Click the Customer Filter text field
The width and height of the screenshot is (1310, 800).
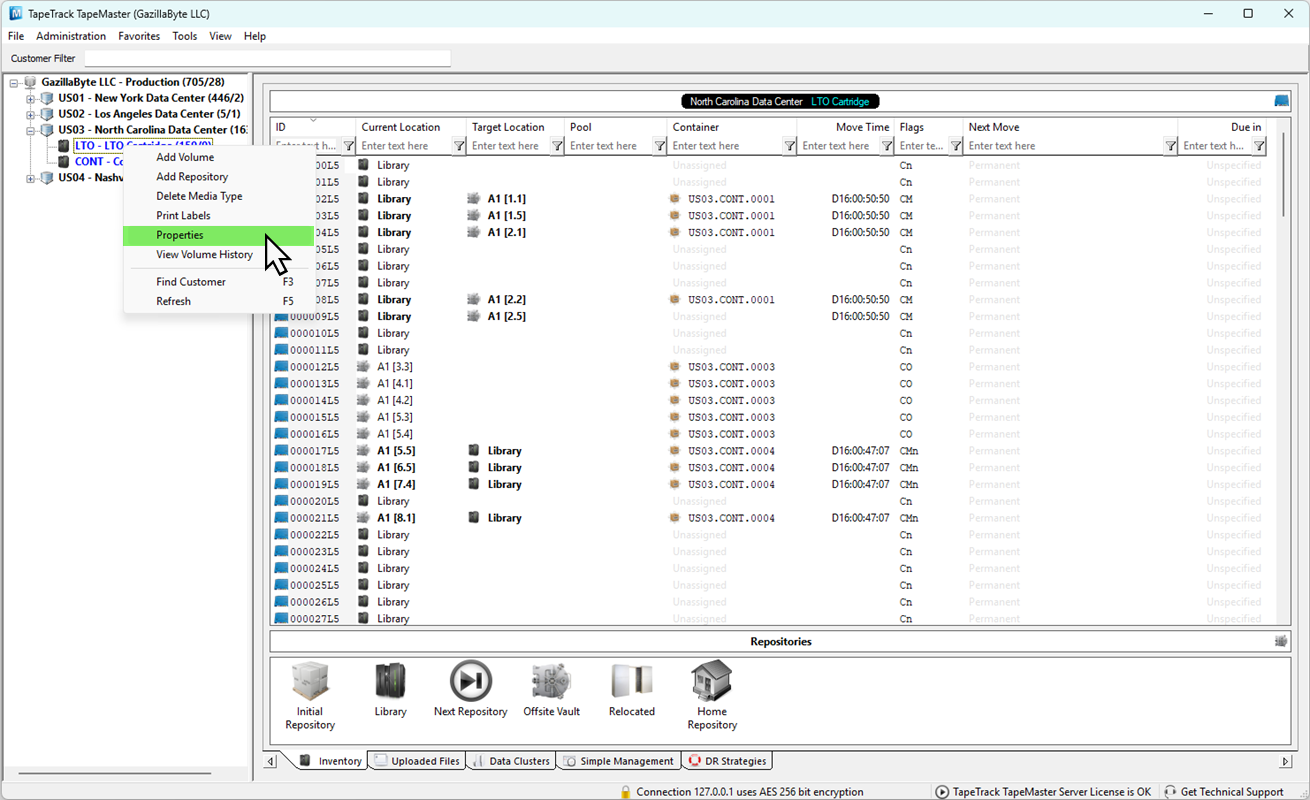click(x=267, y=58)
